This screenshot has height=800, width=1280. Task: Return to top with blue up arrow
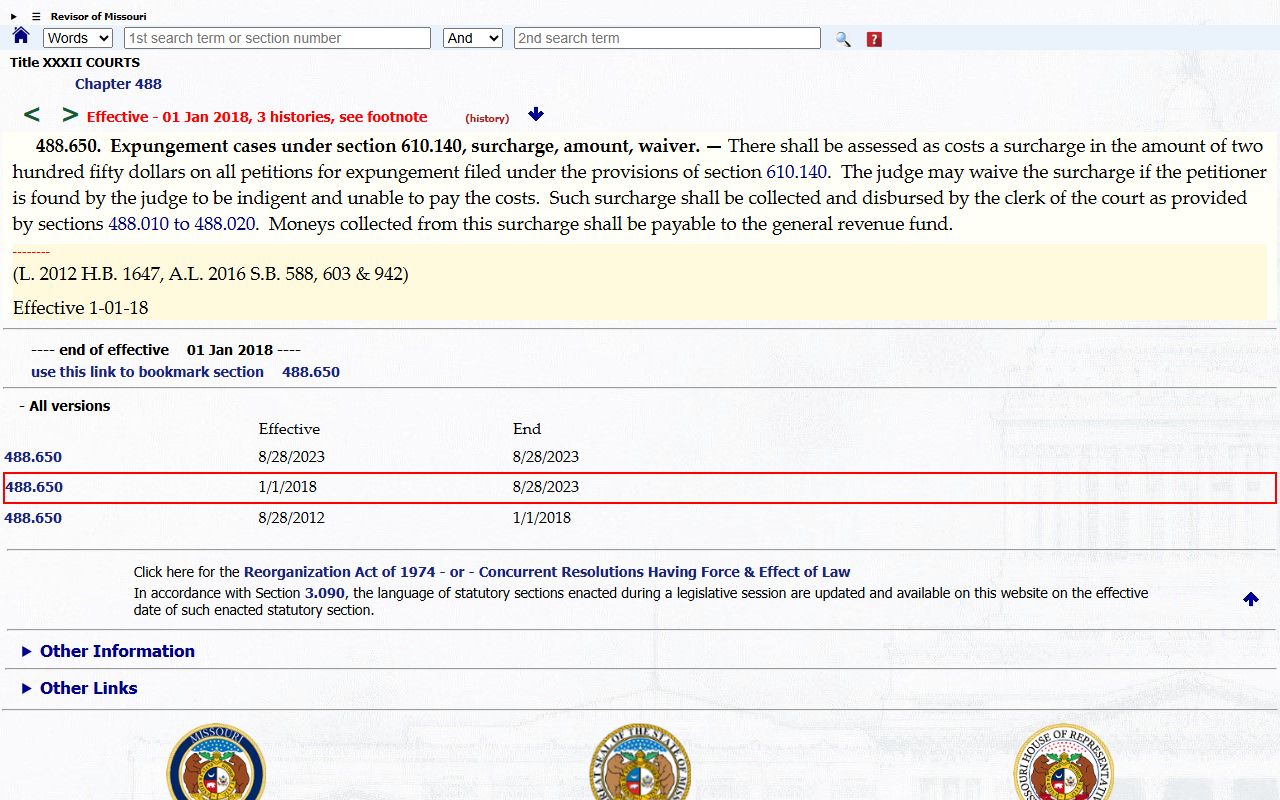(1251, 599)
